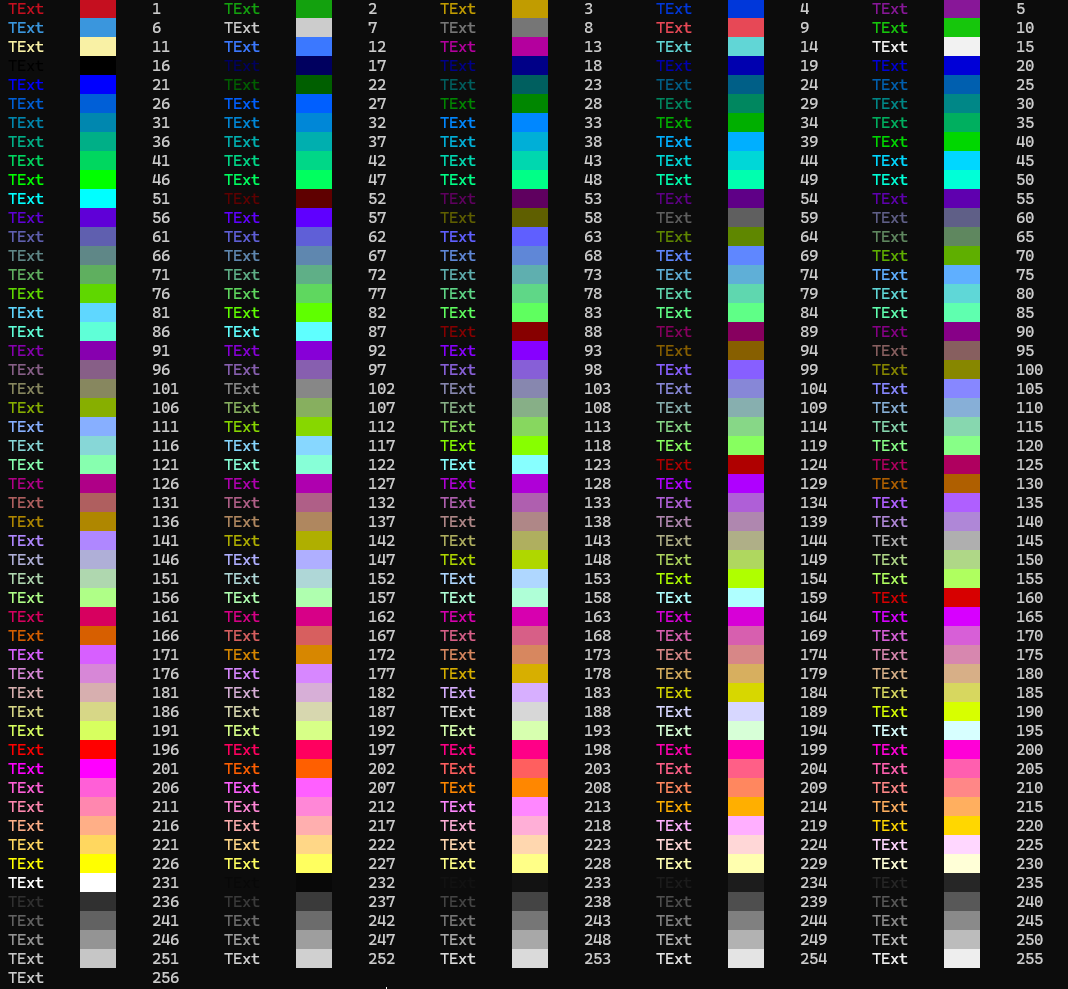The image size is (1068, 989).
Task: Pick the white swatch labeled 231
Action: 97,883
